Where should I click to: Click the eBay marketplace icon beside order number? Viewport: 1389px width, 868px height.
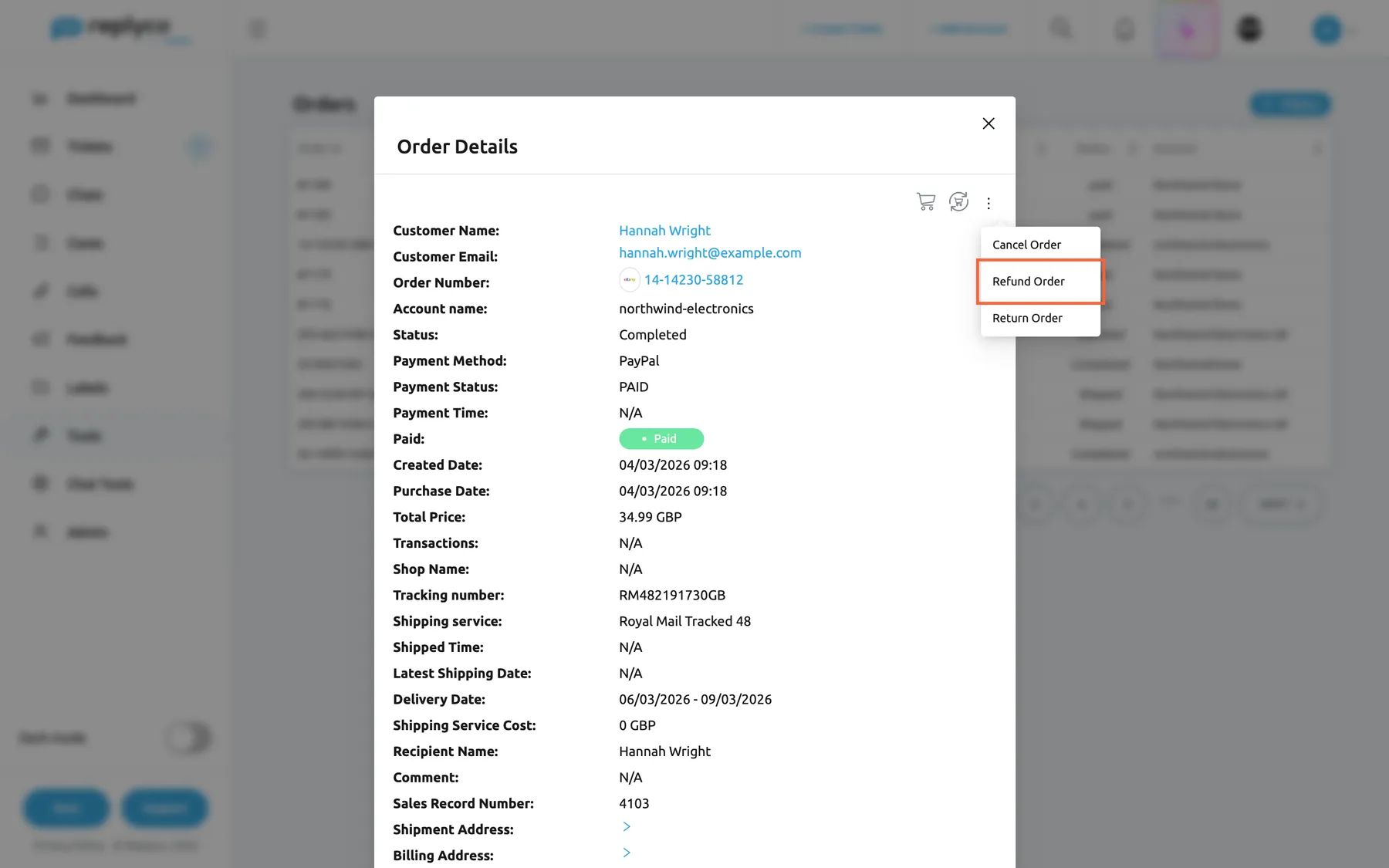click(630, 280)
